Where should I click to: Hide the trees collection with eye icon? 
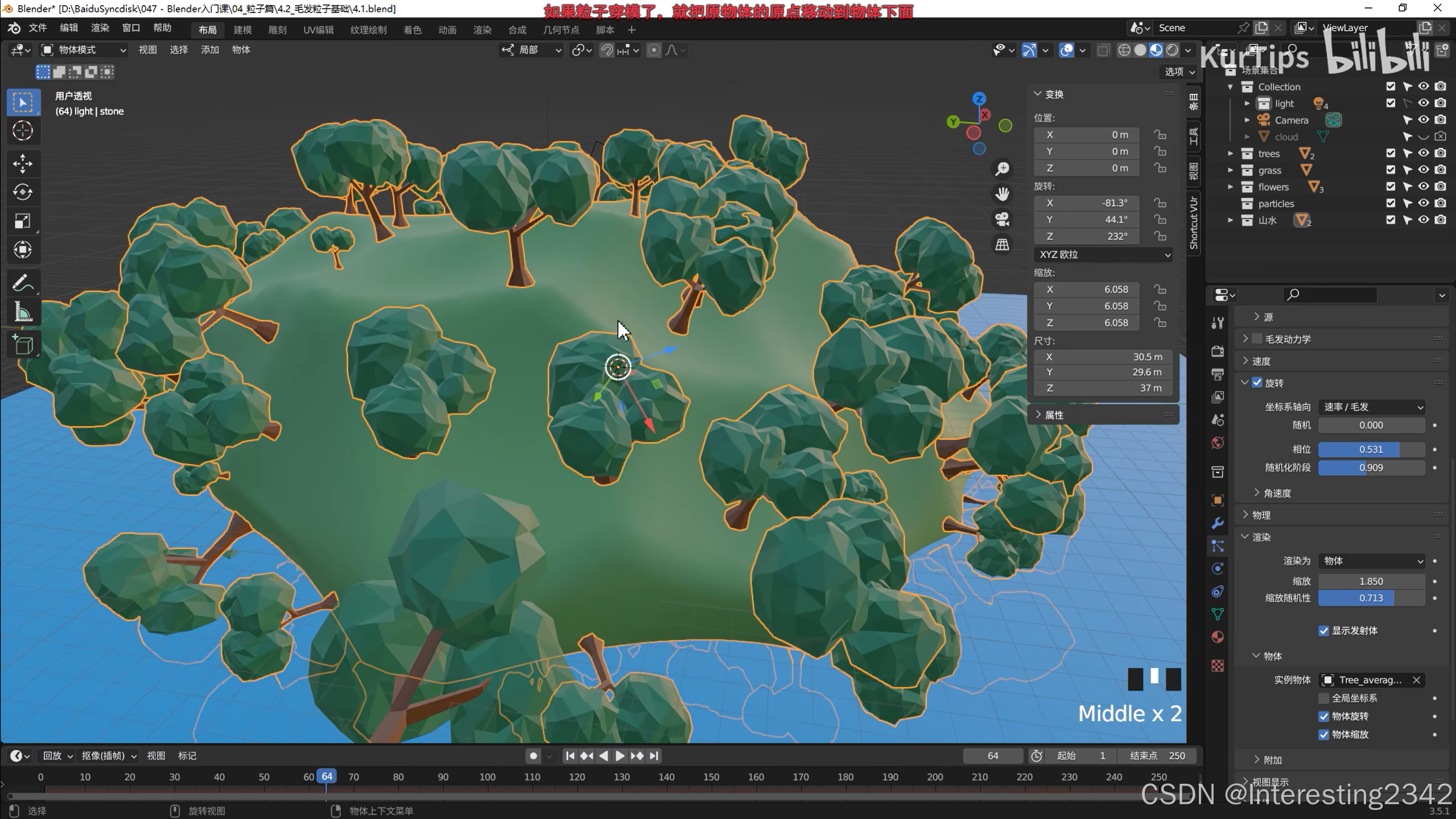[x=1424, y=153]
